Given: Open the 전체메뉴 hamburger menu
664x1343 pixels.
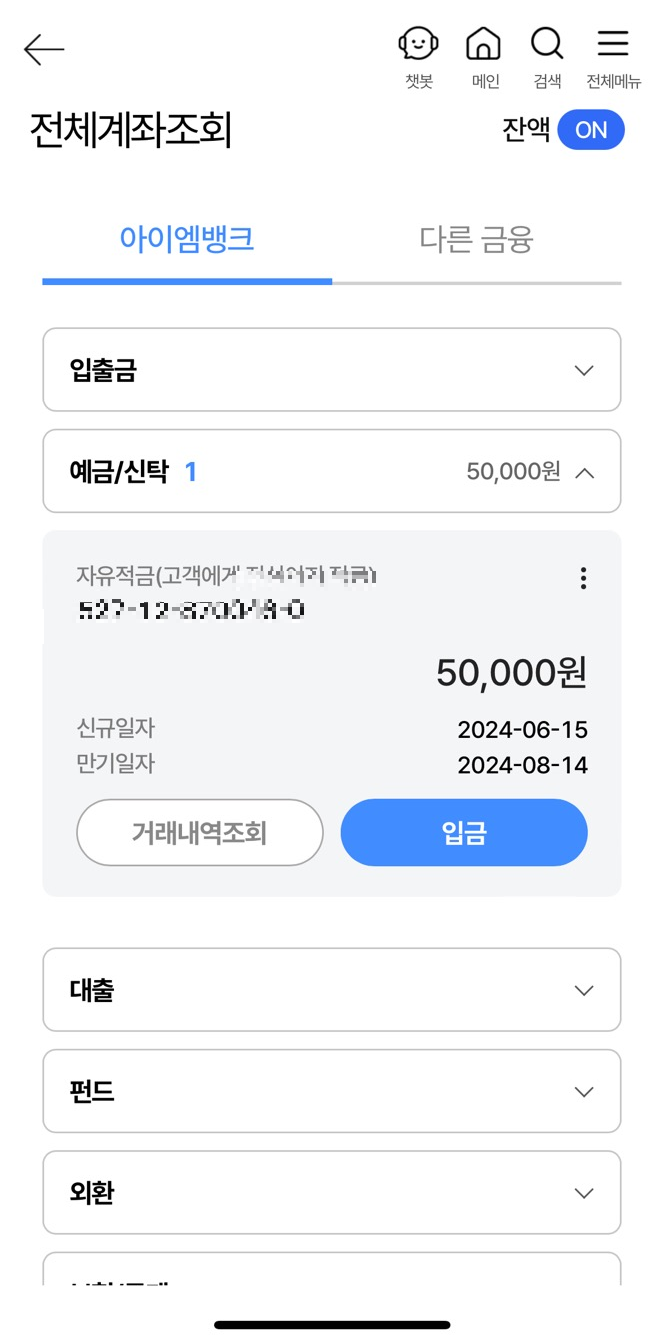Looking at the screenshot, I should 612,44.
